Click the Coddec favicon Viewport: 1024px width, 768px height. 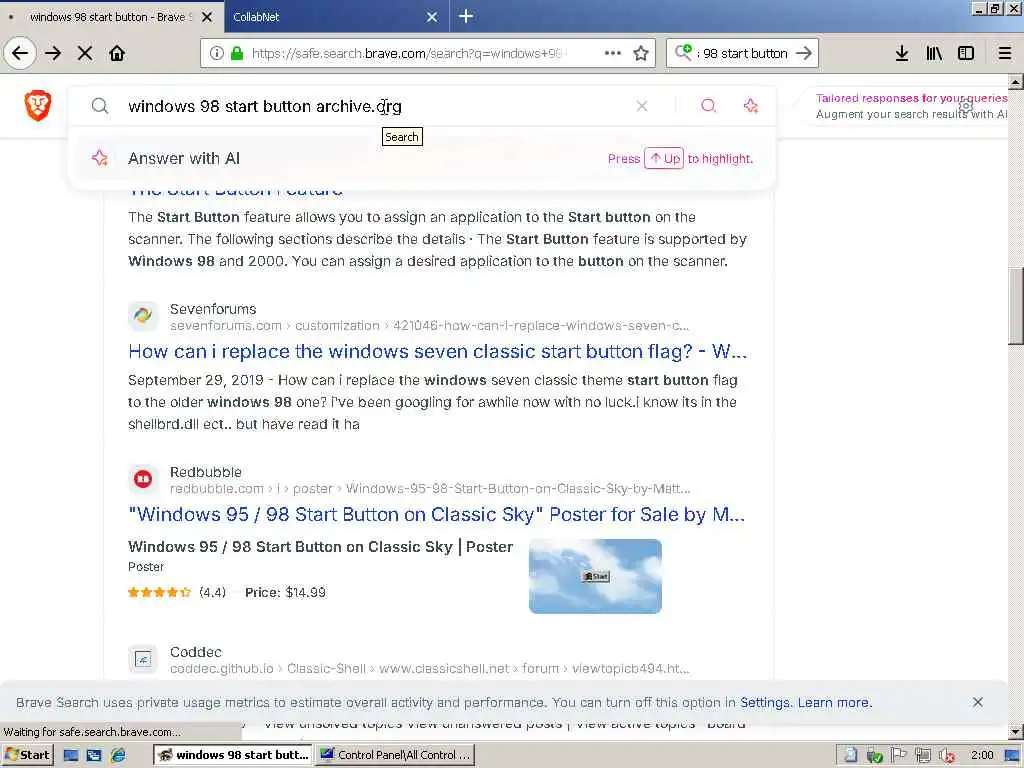143,659
